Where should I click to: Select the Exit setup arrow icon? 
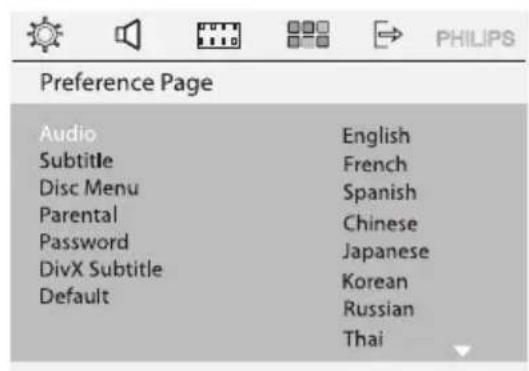pos(388,34)
